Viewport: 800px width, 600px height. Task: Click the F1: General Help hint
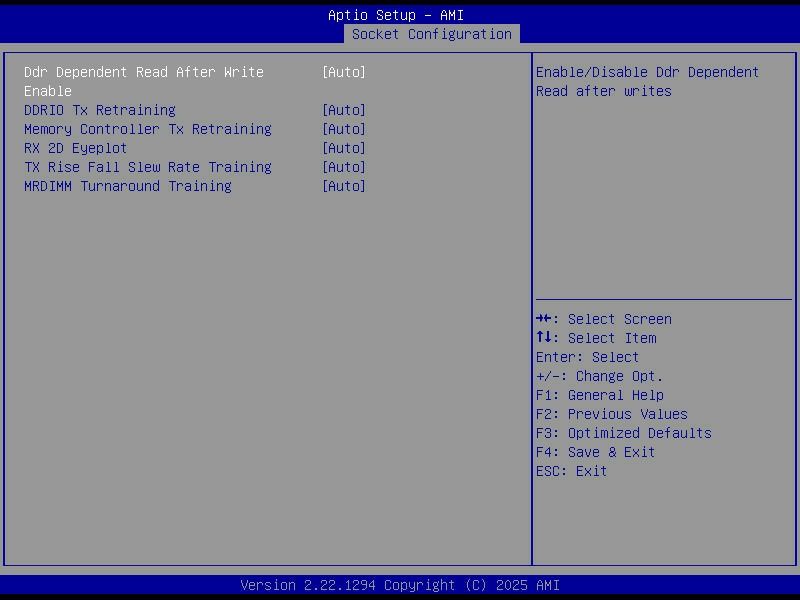(599, 395)
